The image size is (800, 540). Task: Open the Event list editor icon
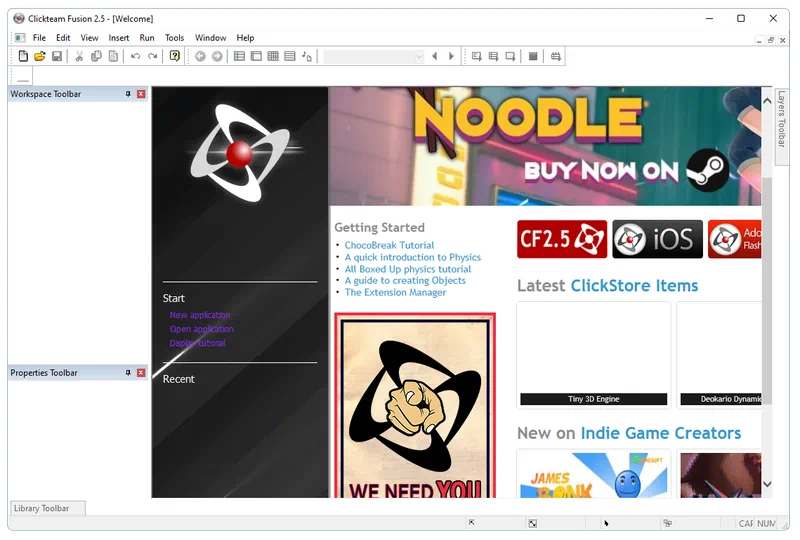tap(290, 56)
